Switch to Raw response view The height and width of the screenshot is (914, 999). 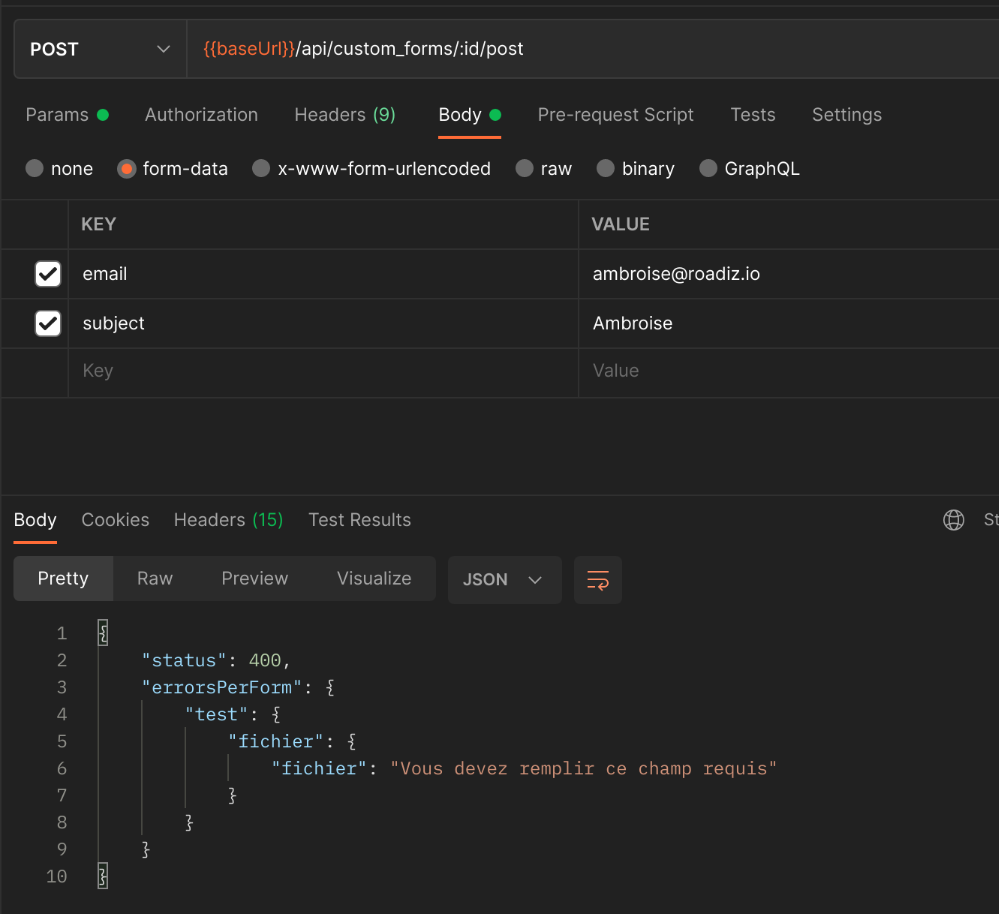[155, 578]
